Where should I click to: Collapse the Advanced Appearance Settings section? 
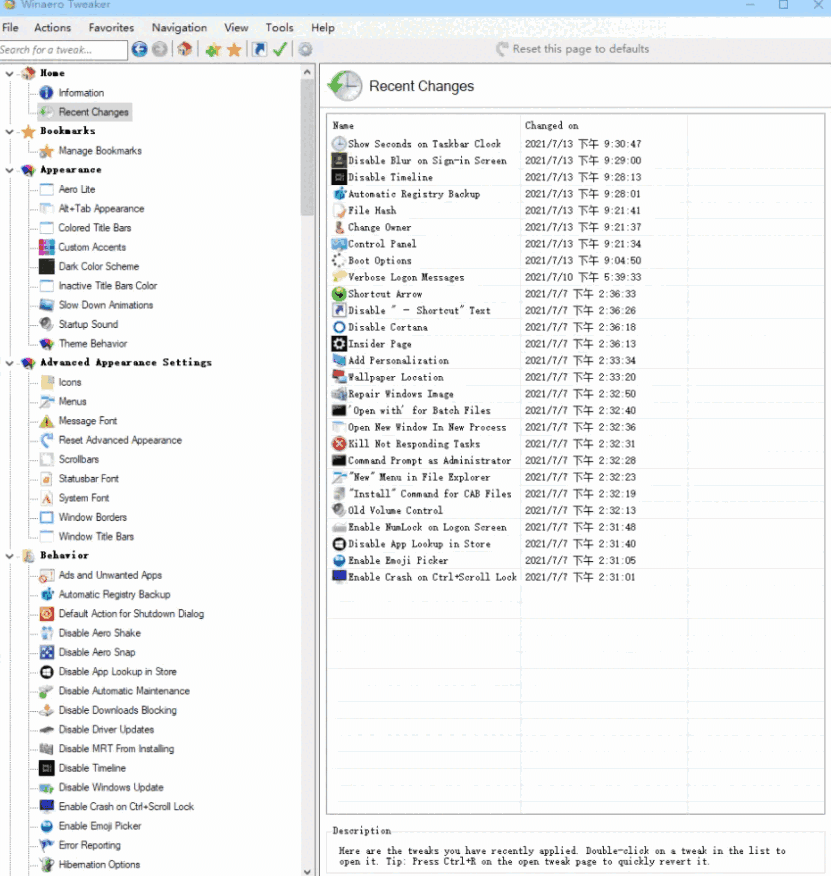pyautogui.click(x=9, y=363)
